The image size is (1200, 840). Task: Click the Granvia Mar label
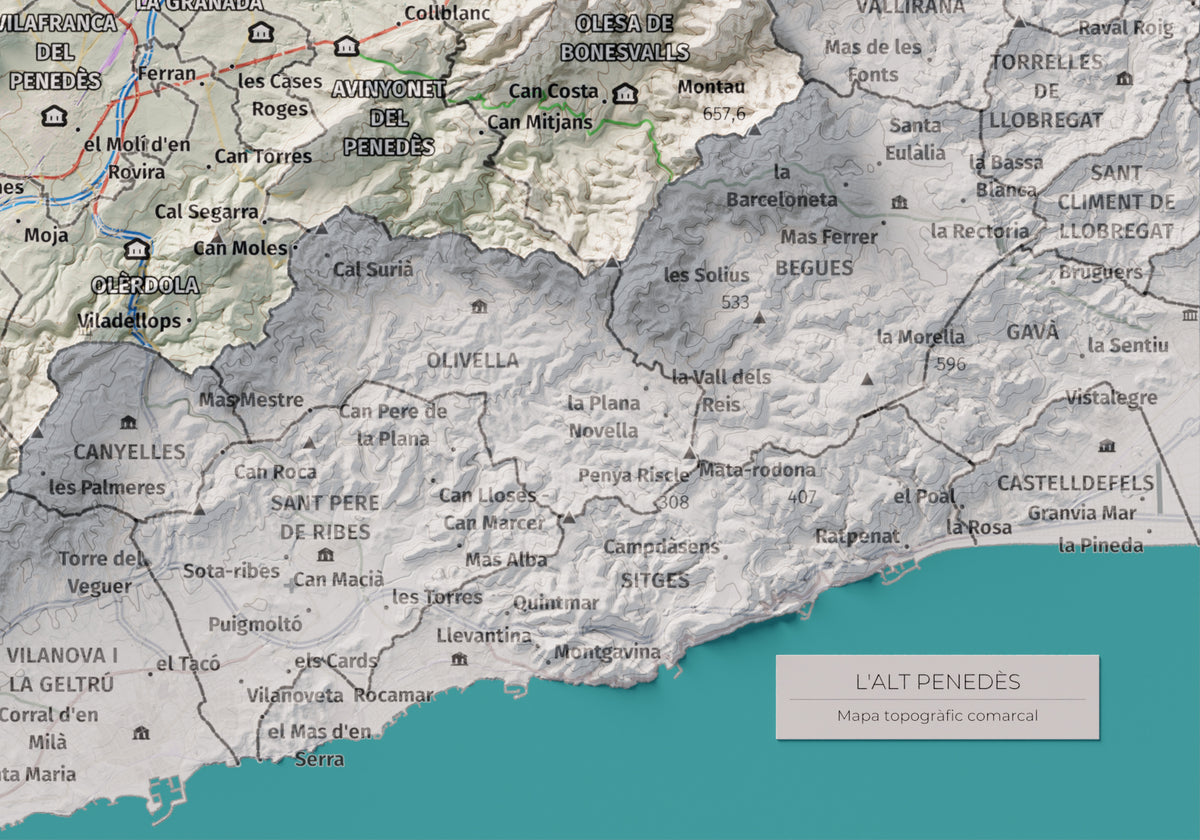pyautogui.click(x=1082, y=513)
